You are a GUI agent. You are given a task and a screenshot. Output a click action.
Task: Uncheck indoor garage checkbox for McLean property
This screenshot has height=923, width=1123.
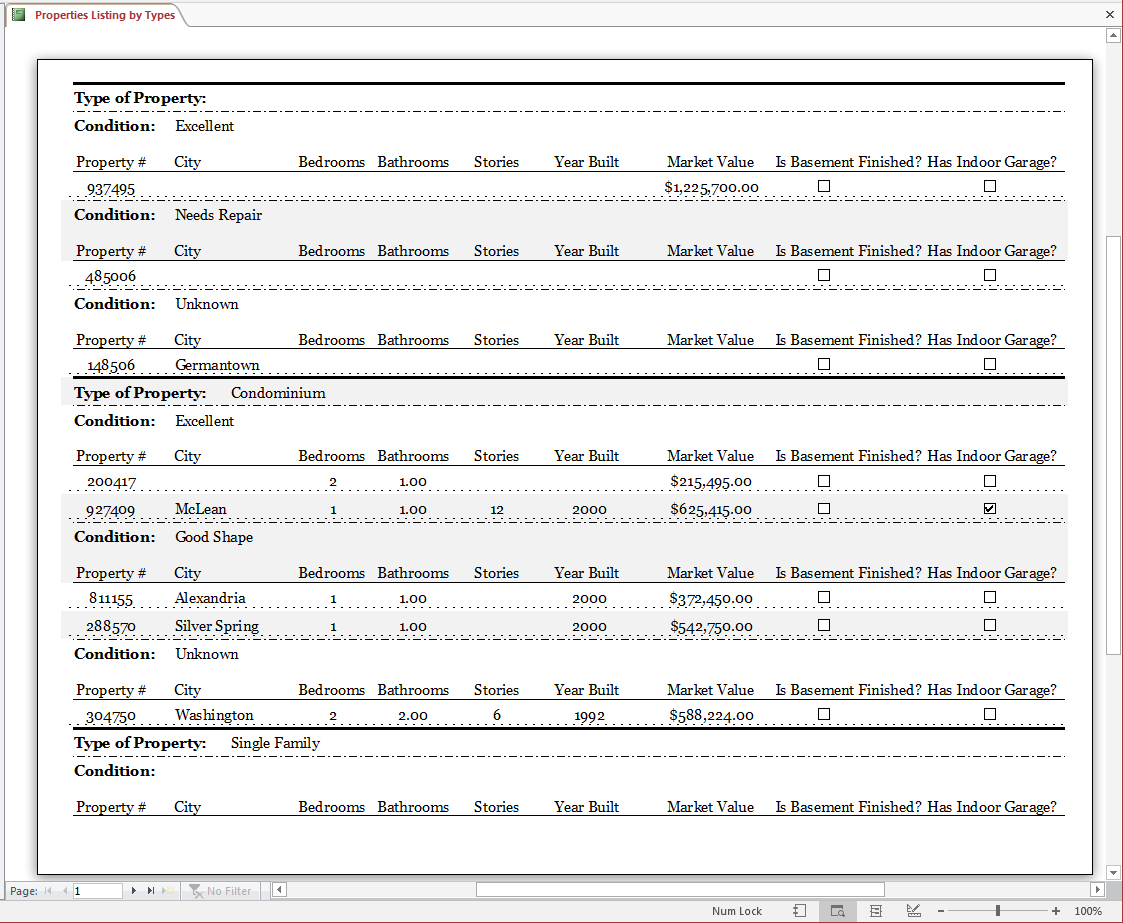click(990, 508)
